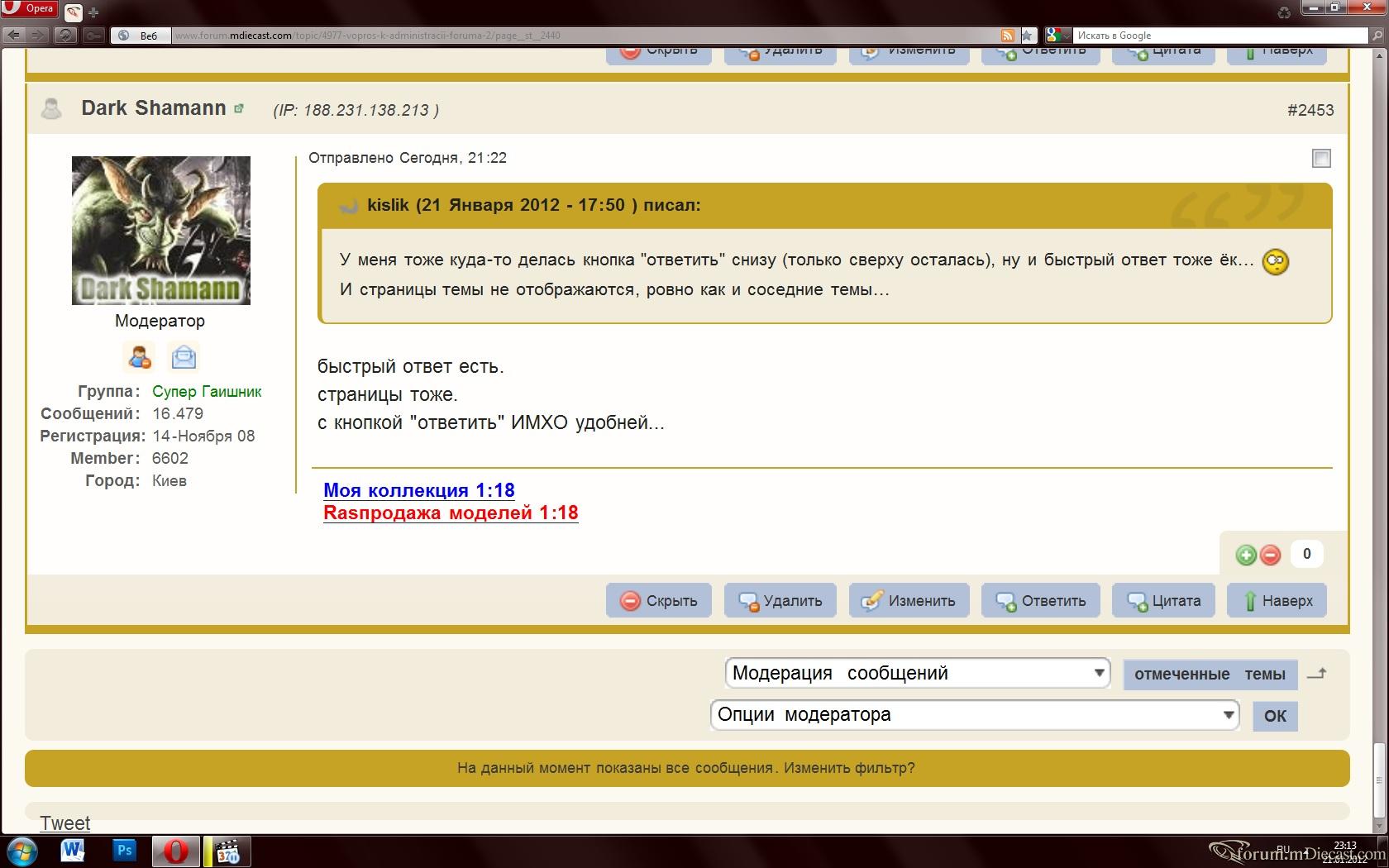Open the Dark Shamann username link

(x=154, y=108)
